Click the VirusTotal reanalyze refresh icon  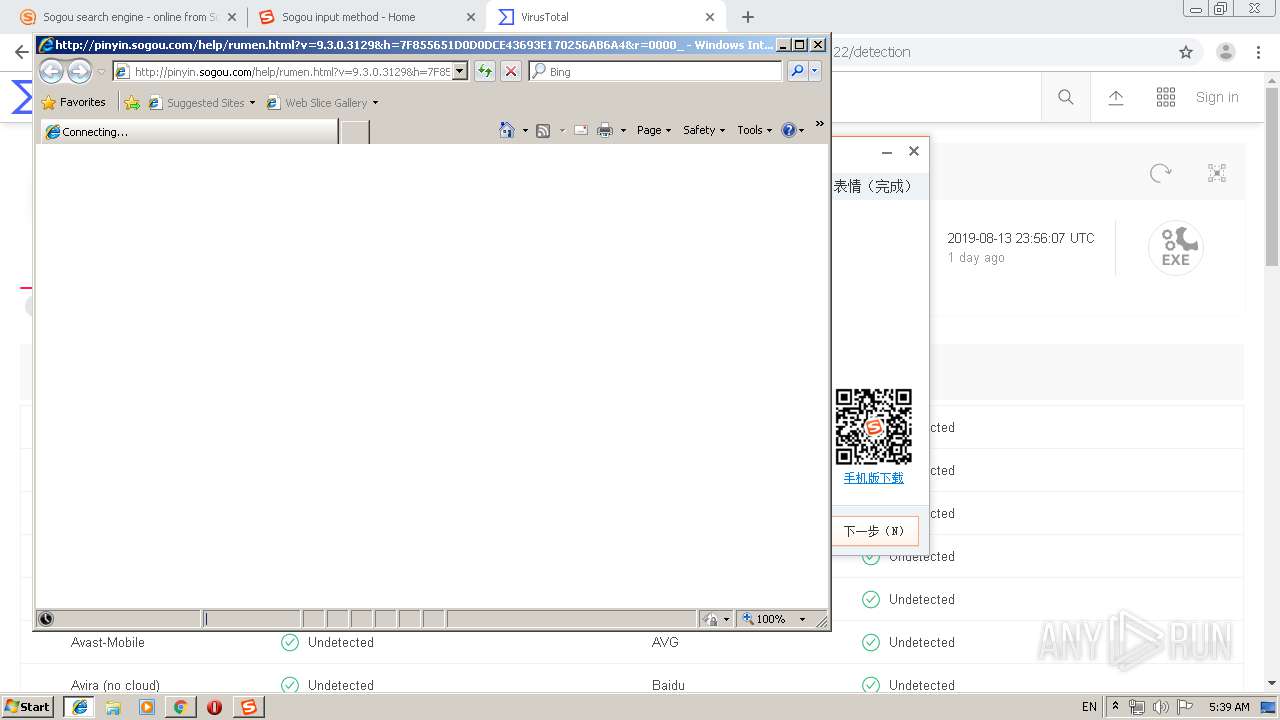(x=1160, y=173)
